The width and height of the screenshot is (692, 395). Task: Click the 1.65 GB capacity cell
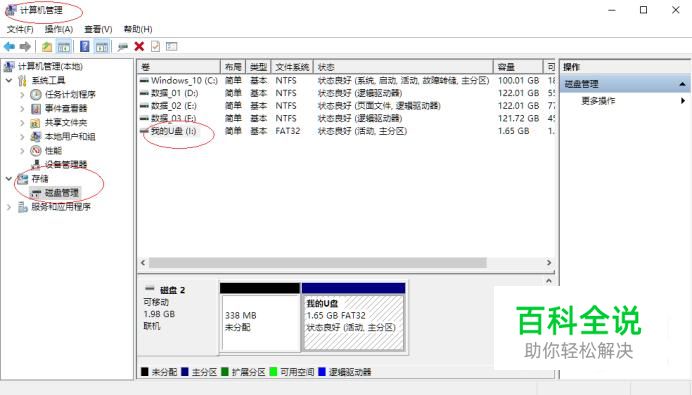click(x=513, y=131)
